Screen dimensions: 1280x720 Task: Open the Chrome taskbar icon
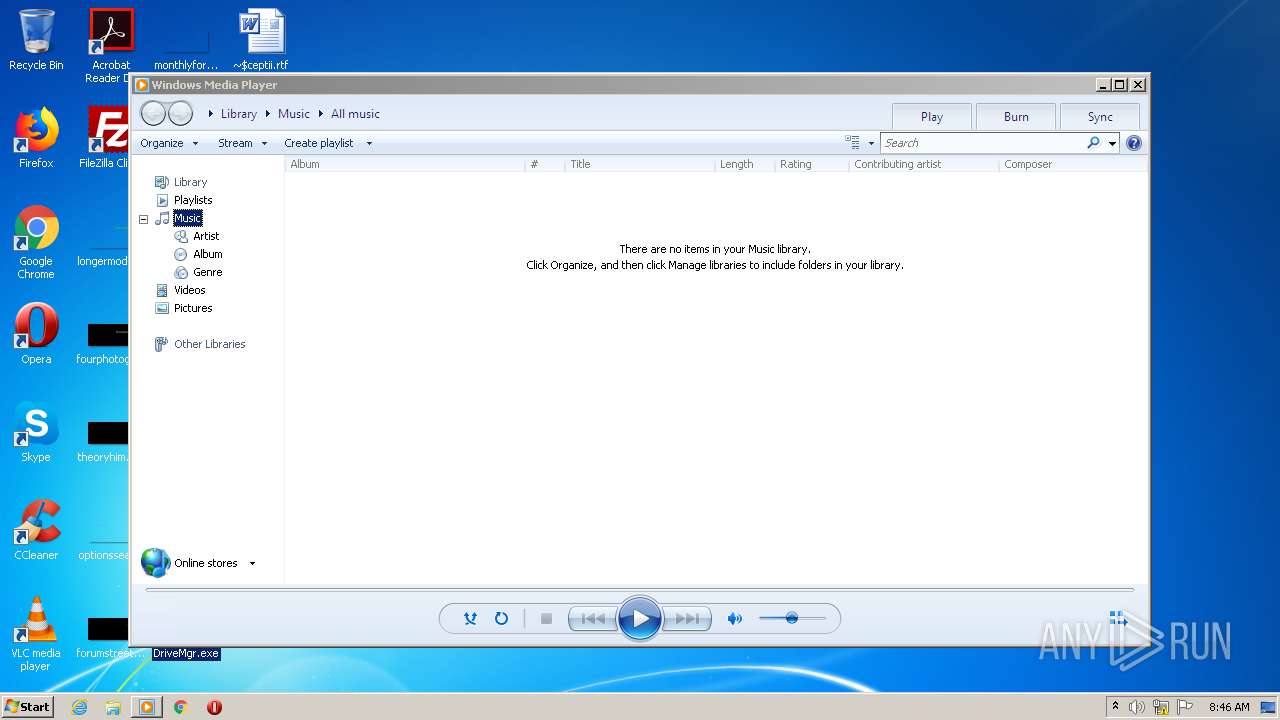(x=180, y=707)
